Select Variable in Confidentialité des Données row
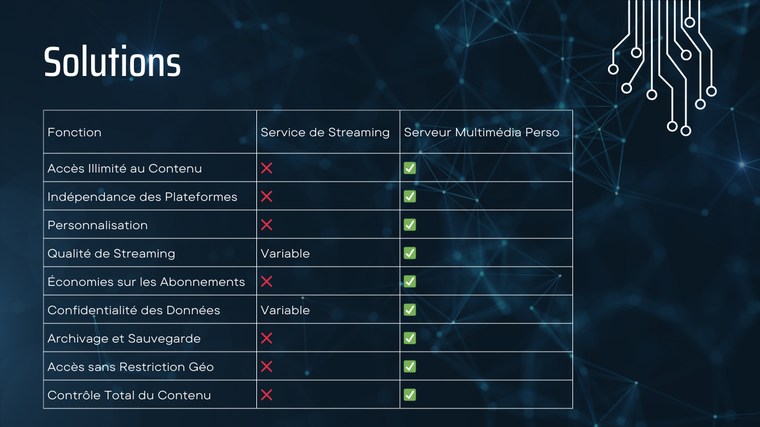This screenshot has height=427, width=760. click(x=285, y=310)
